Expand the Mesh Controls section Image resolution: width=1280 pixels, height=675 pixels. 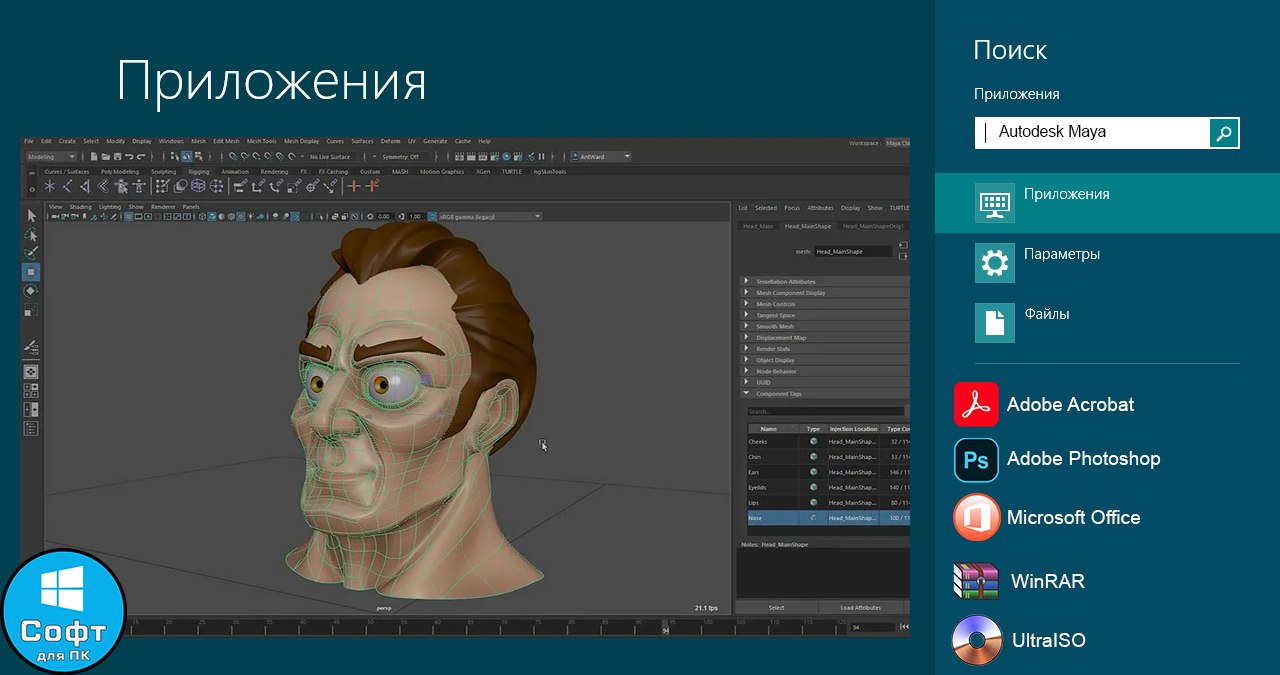pyautogui.click(x=825, y=304)
